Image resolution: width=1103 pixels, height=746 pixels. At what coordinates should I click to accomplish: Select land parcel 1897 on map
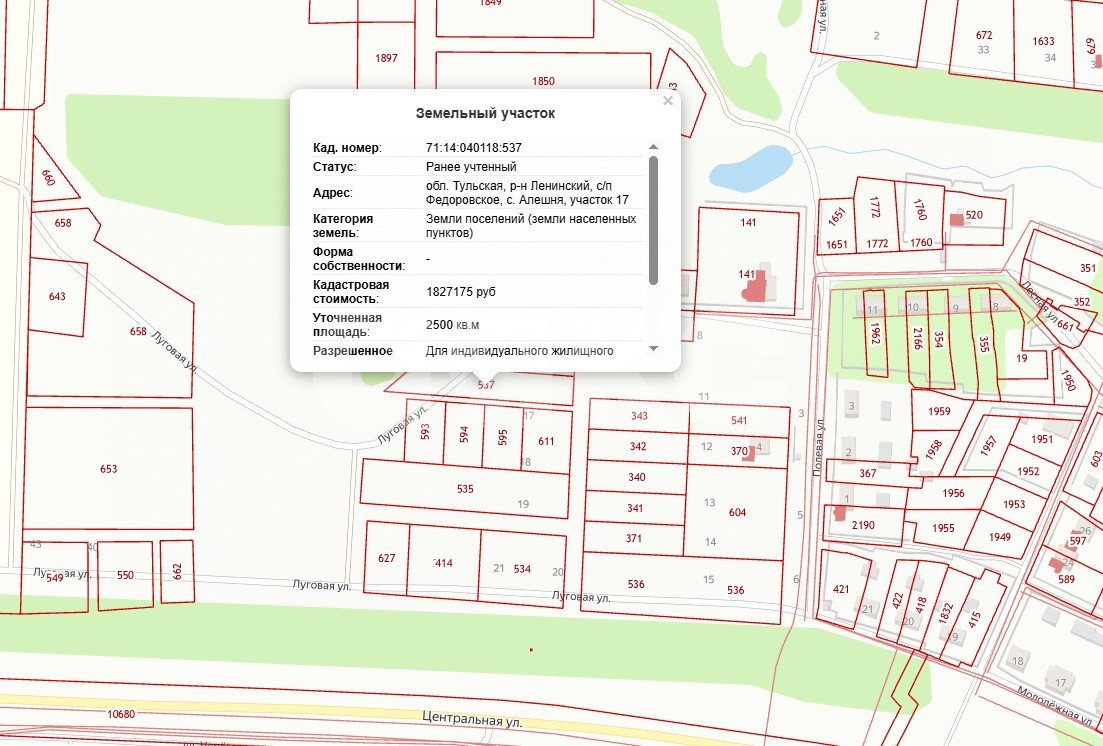(x=386, y=58)
